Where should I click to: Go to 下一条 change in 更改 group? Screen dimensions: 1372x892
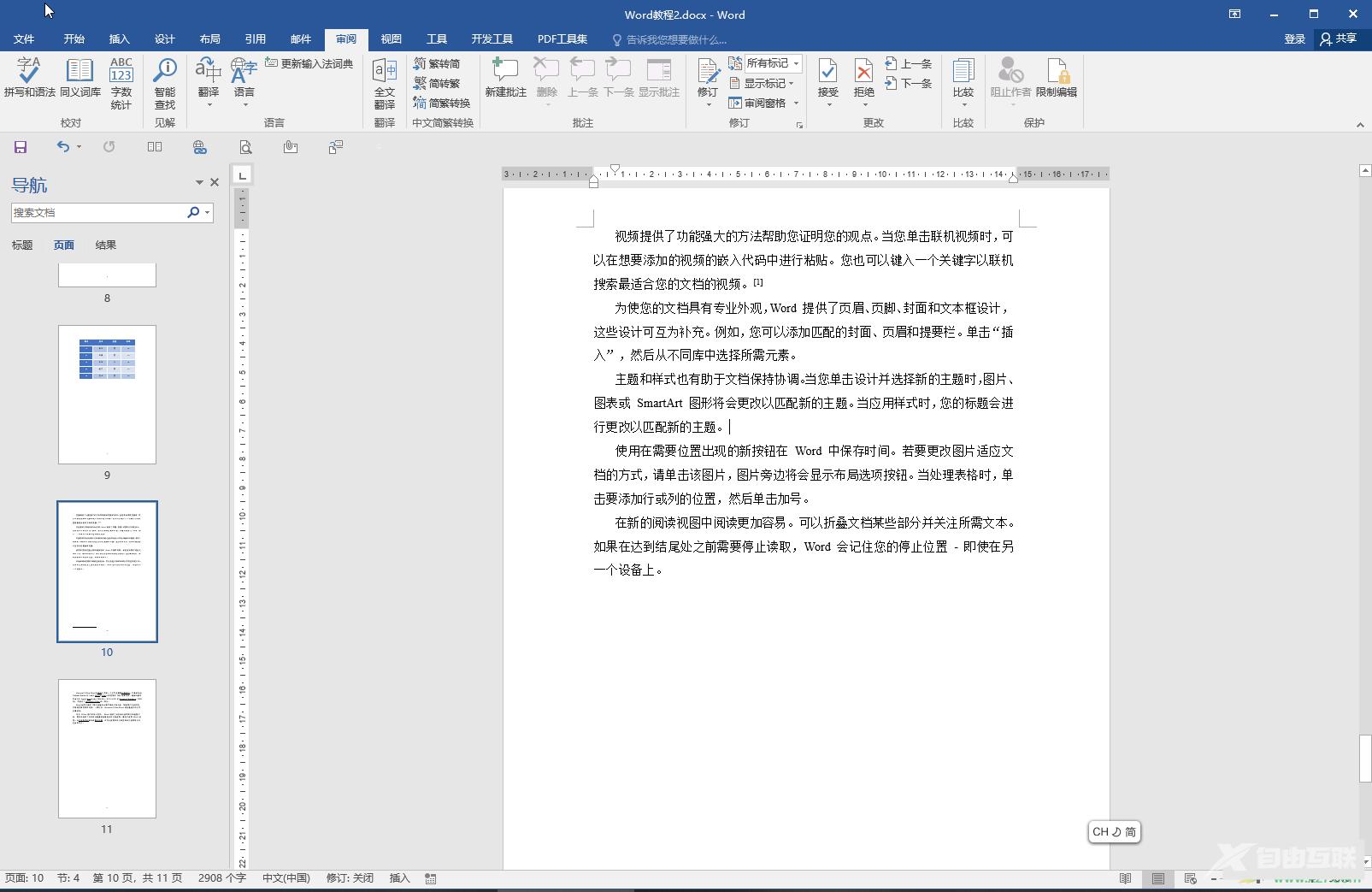point(909,83)
